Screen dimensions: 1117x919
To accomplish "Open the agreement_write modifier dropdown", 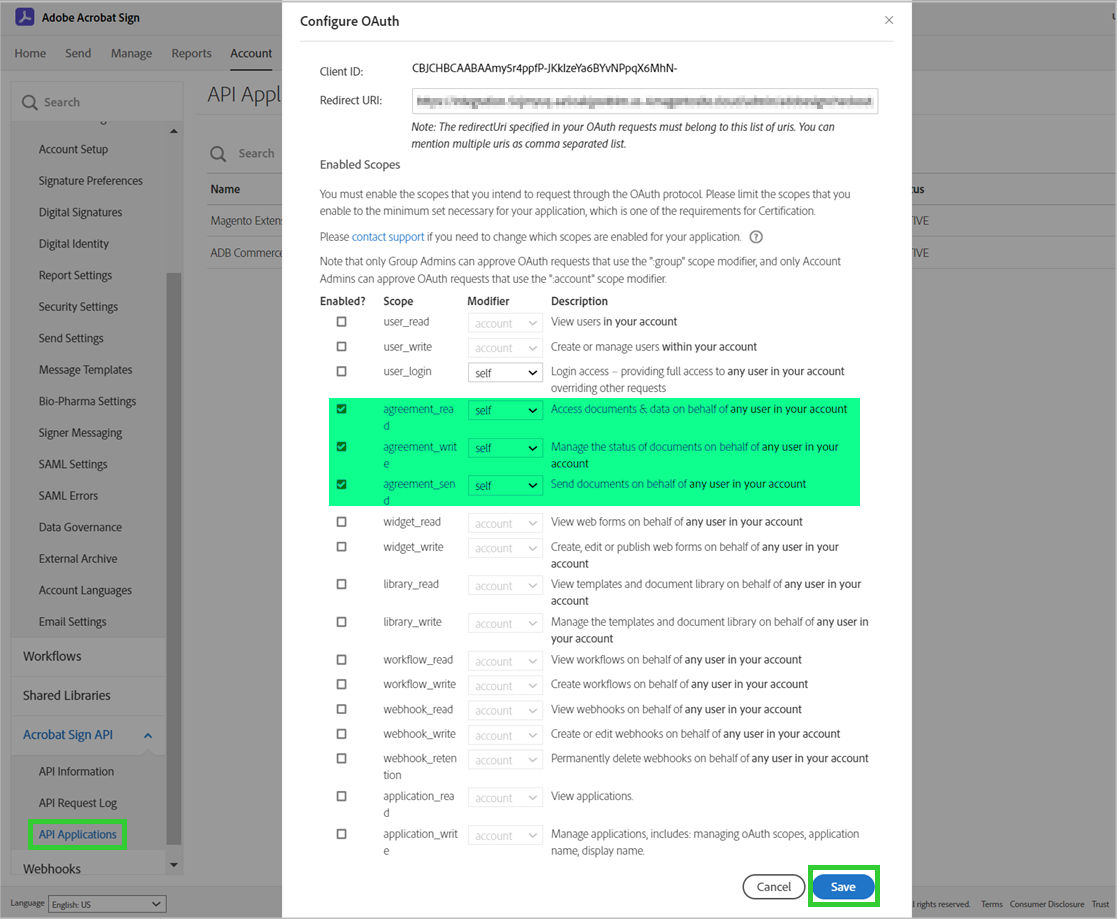I will [x=505, y=448].
